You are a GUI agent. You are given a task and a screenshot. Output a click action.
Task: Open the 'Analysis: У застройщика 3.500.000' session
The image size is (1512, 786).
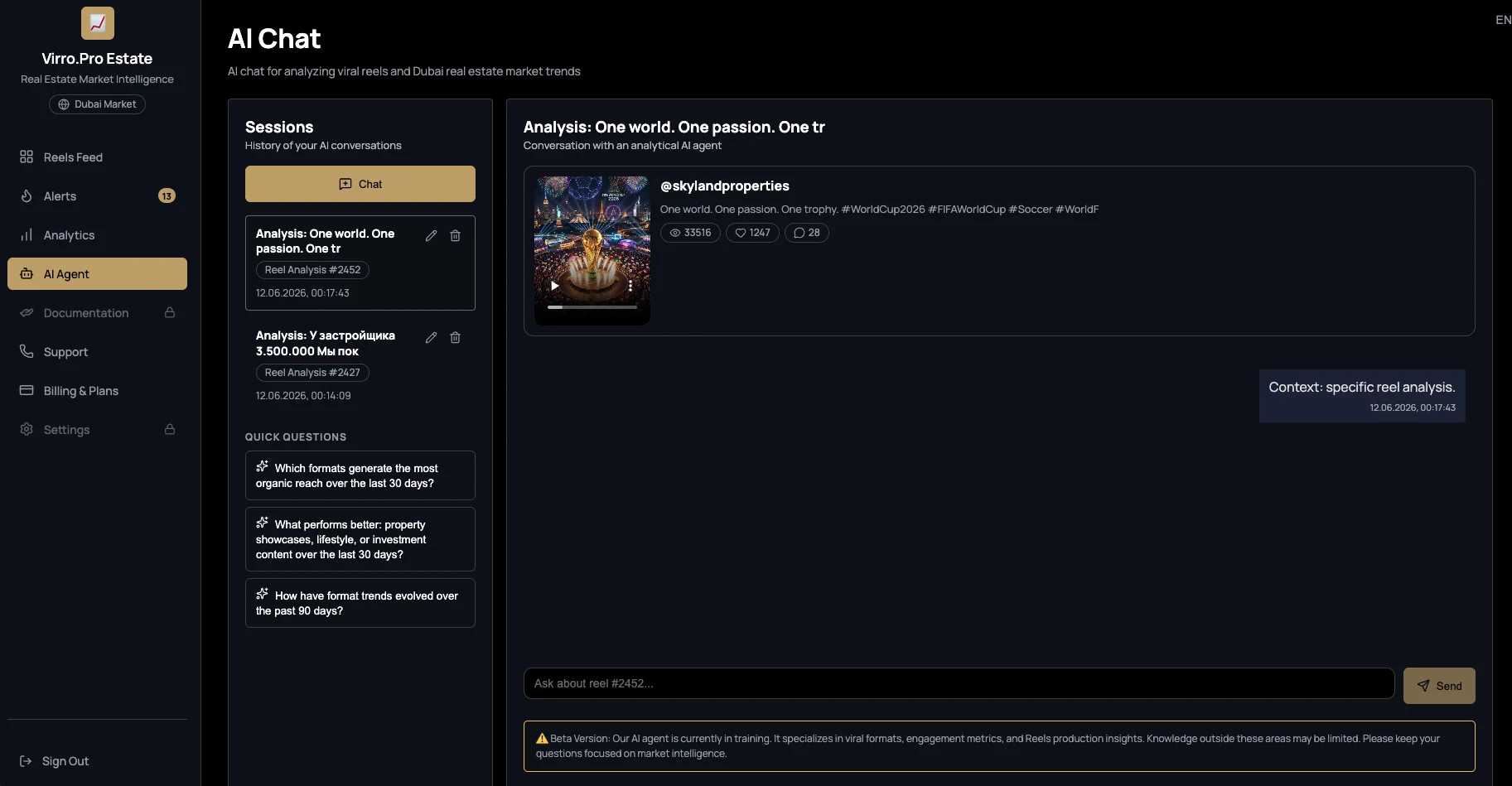tap(360, 365)
